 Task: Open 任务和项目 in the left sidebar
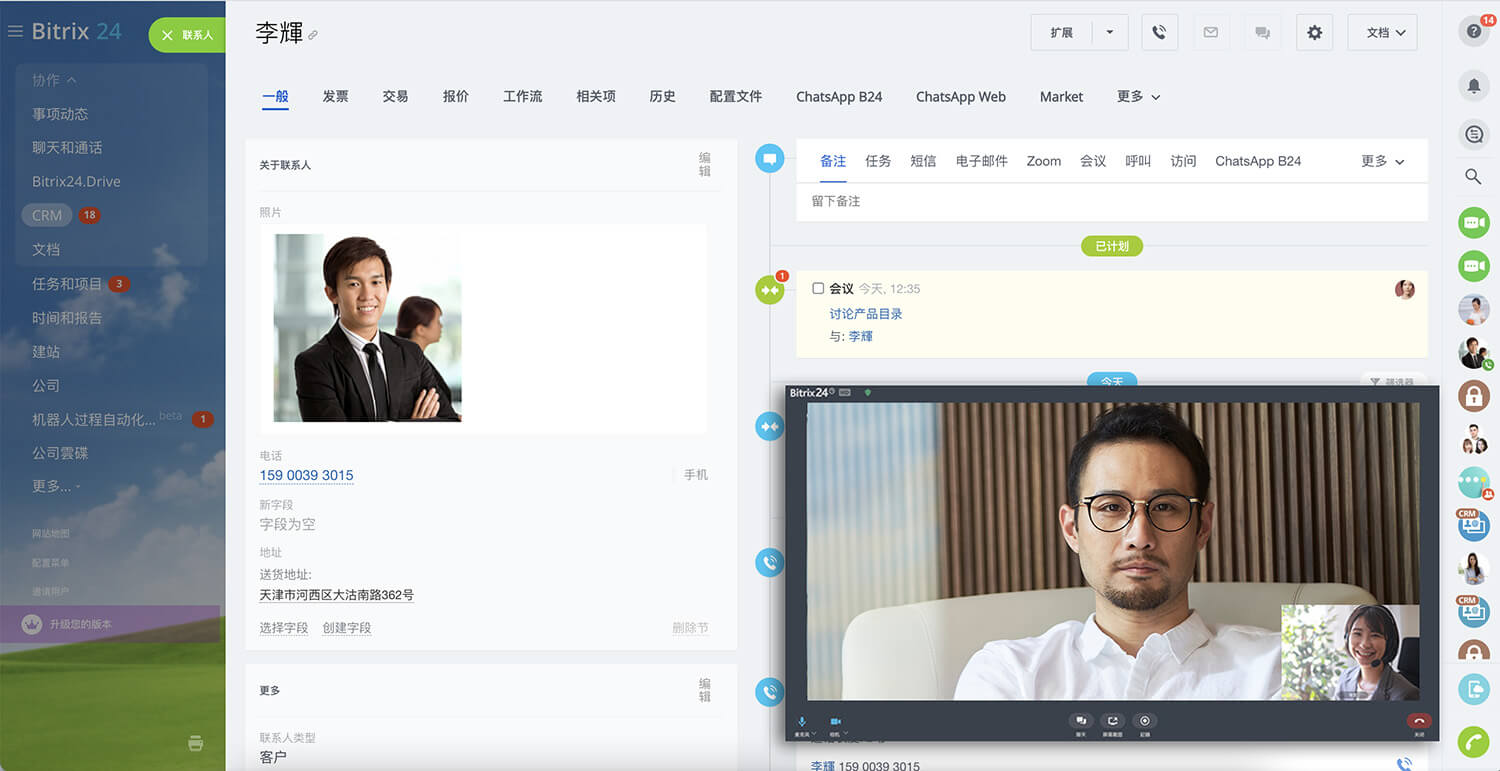coord(67,284)
